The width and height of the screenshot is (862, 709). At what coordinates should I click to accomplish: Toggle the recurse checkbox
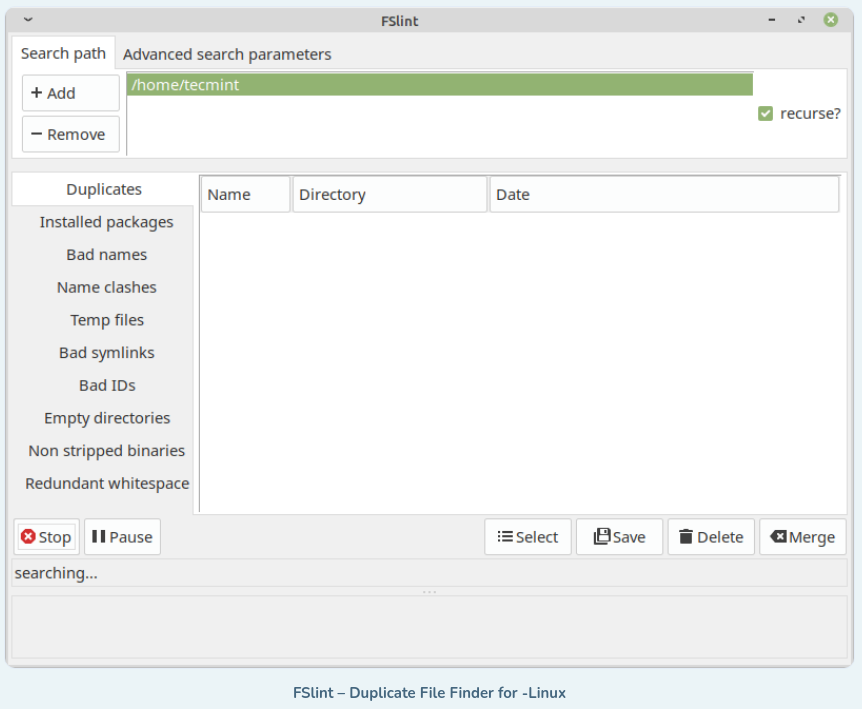[x=766, y=114]
